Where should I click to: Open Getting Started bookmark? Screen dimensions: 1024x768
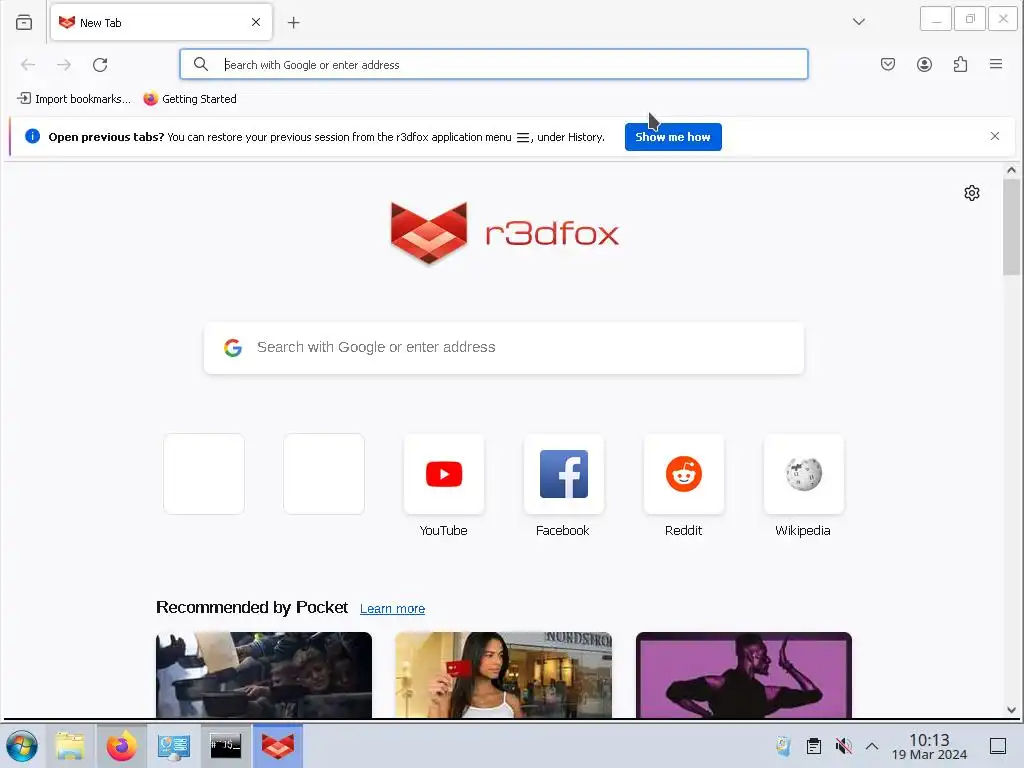coord(190,99)
